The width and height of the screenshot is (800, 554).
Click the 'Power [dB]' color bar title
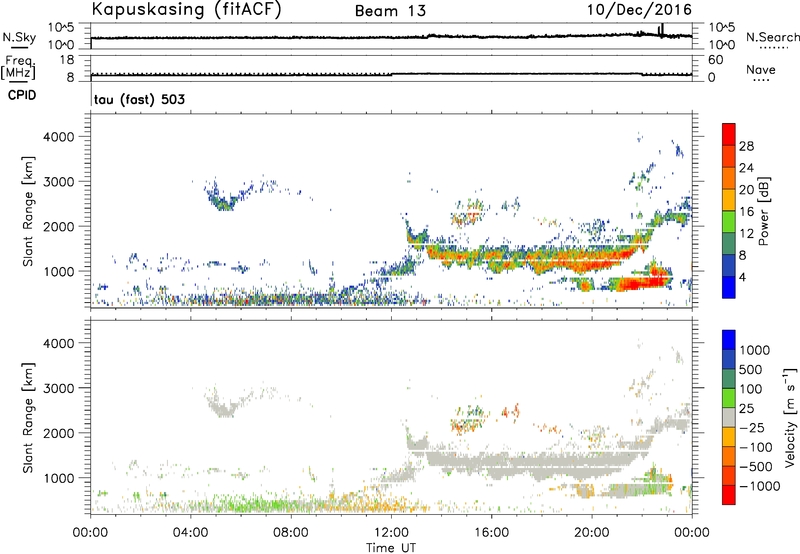[763, 211]
